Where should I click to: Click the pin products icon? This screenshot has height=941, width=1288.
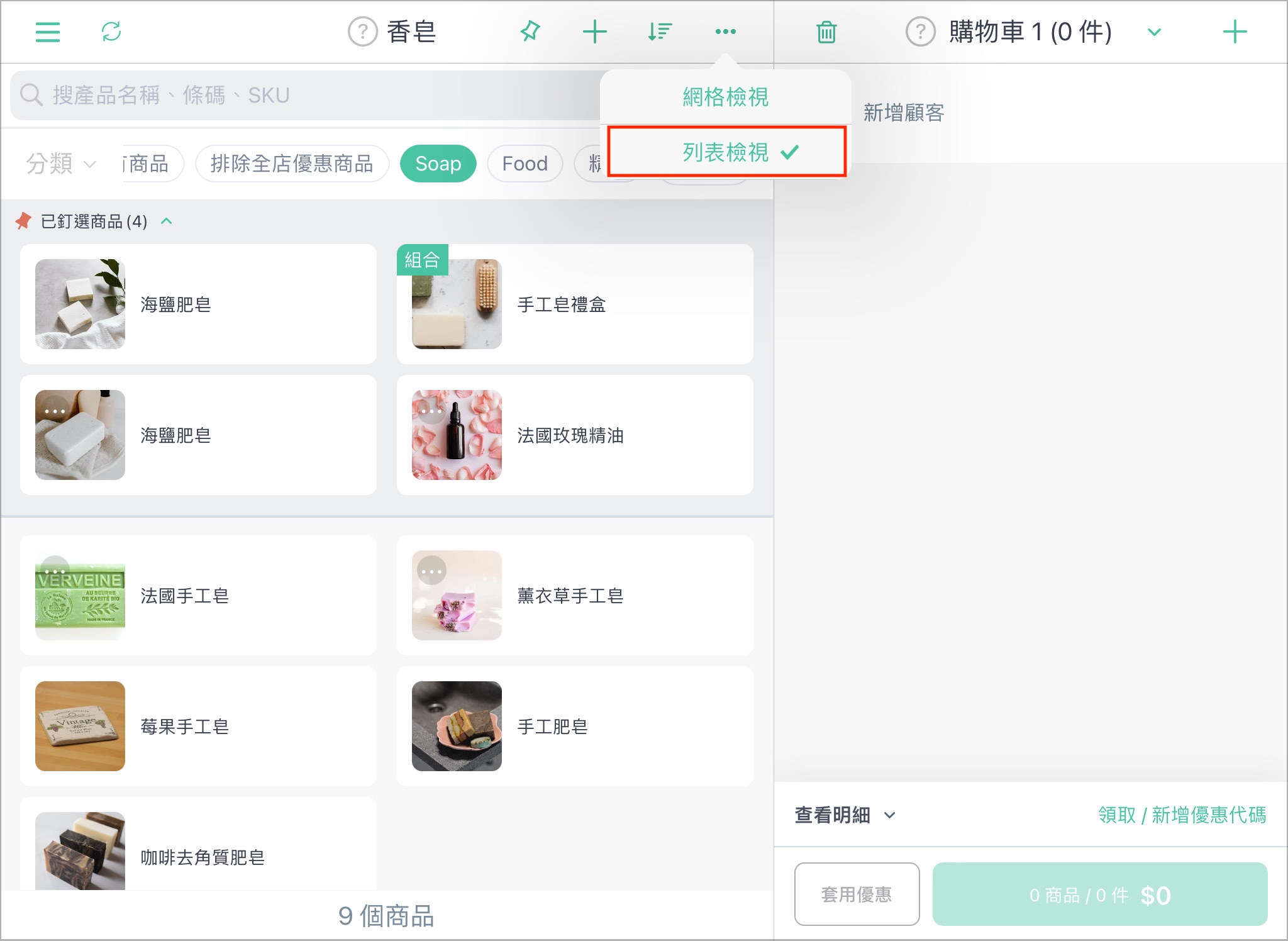(x=530, y=31)
